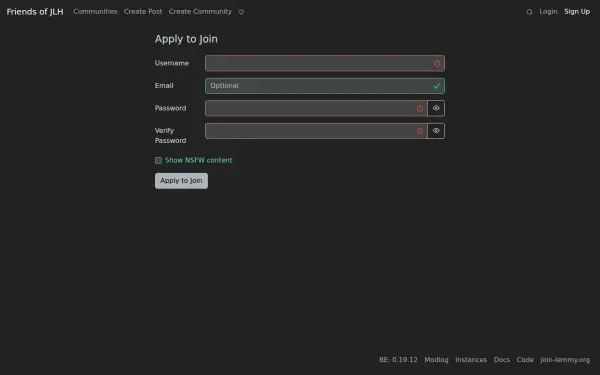This screenshot has width=600, height=375.
Task: Open the Docs footer link
Action: [x=502, y=360]
